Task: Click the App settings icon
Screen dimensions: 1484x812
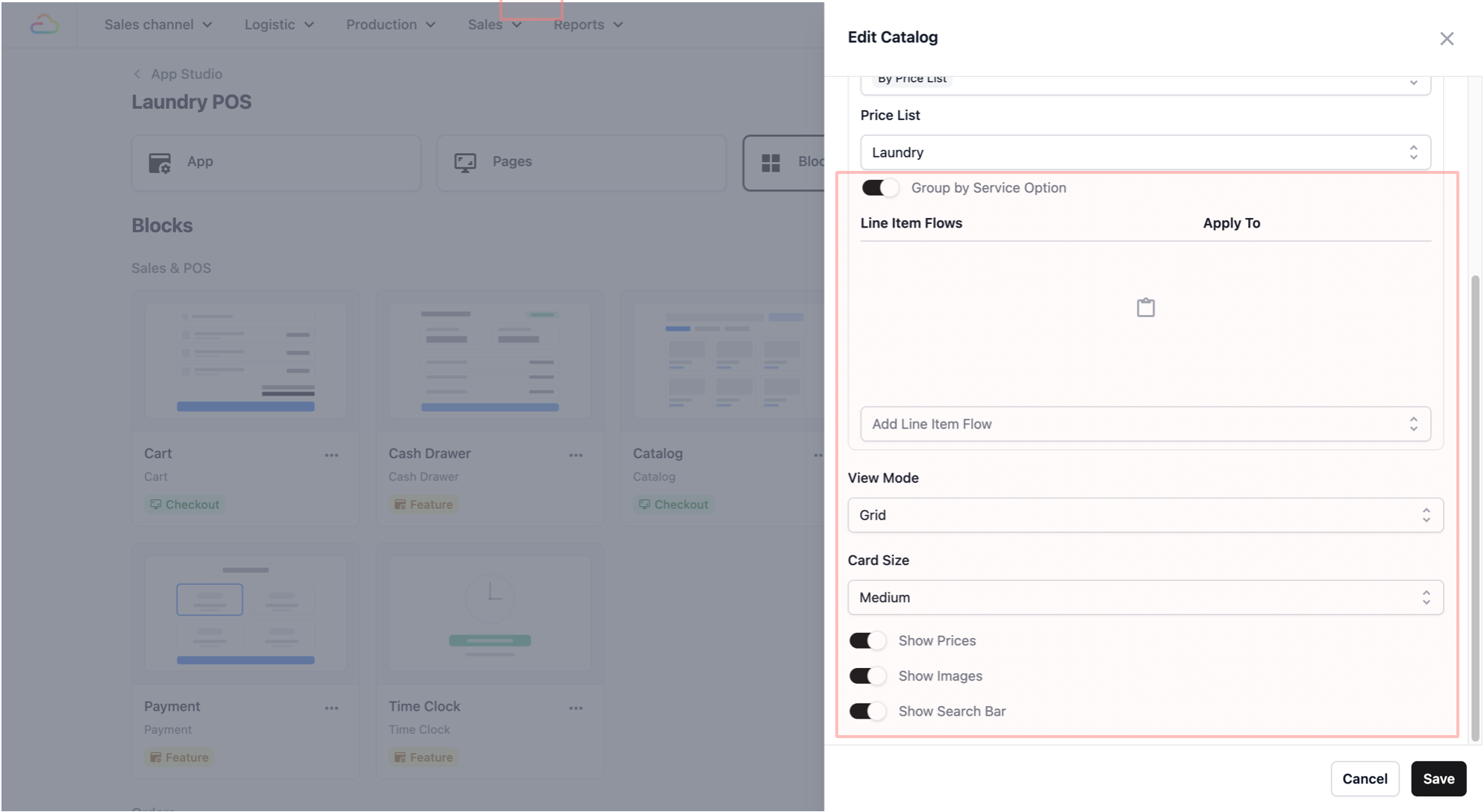Action: click(x=160, y=163)
